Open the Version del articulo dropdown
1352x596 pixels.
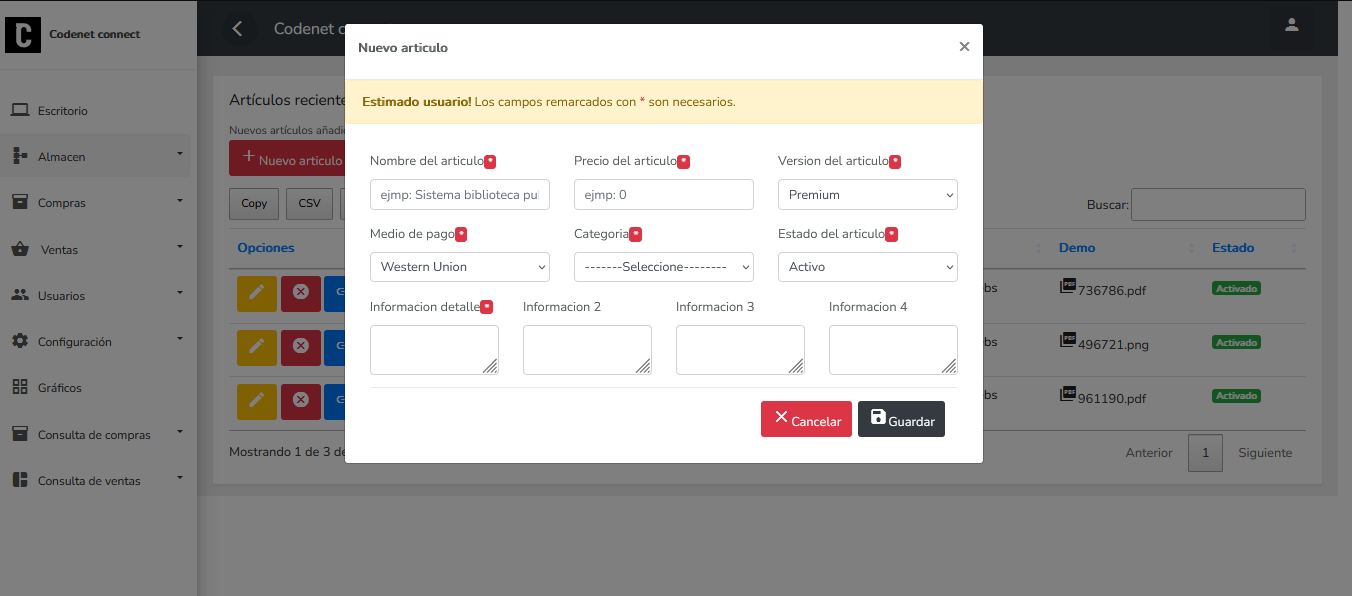(867, 195)
